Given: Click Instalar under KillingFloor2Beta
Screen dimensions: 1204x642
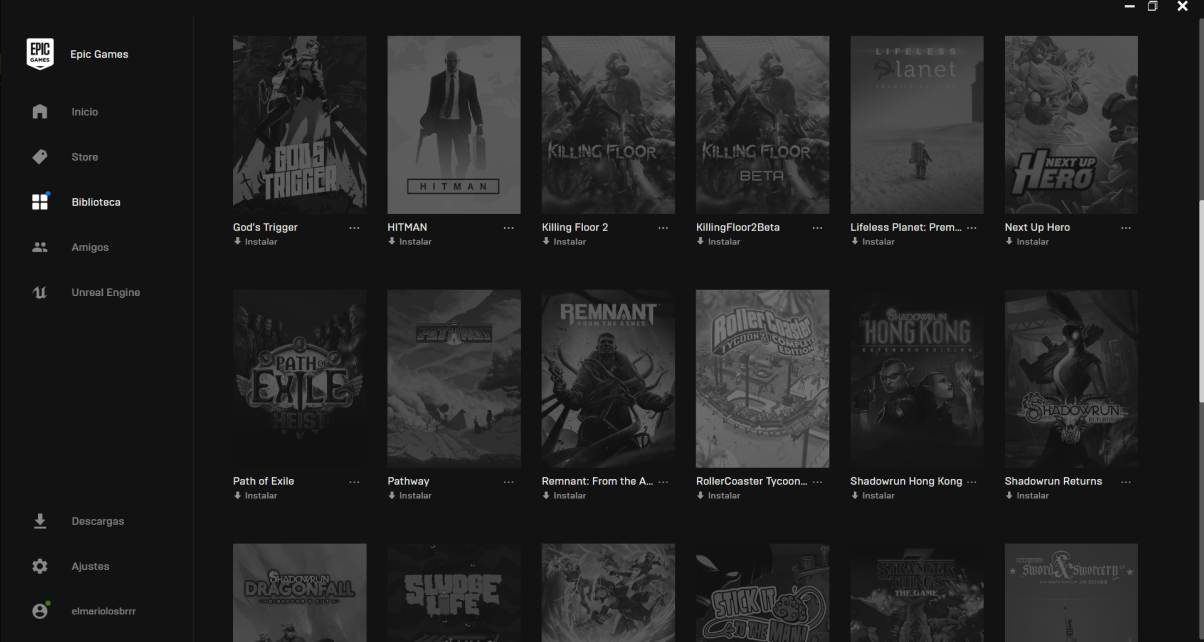Looking at the screenshot, I should [x=718, y=242].
